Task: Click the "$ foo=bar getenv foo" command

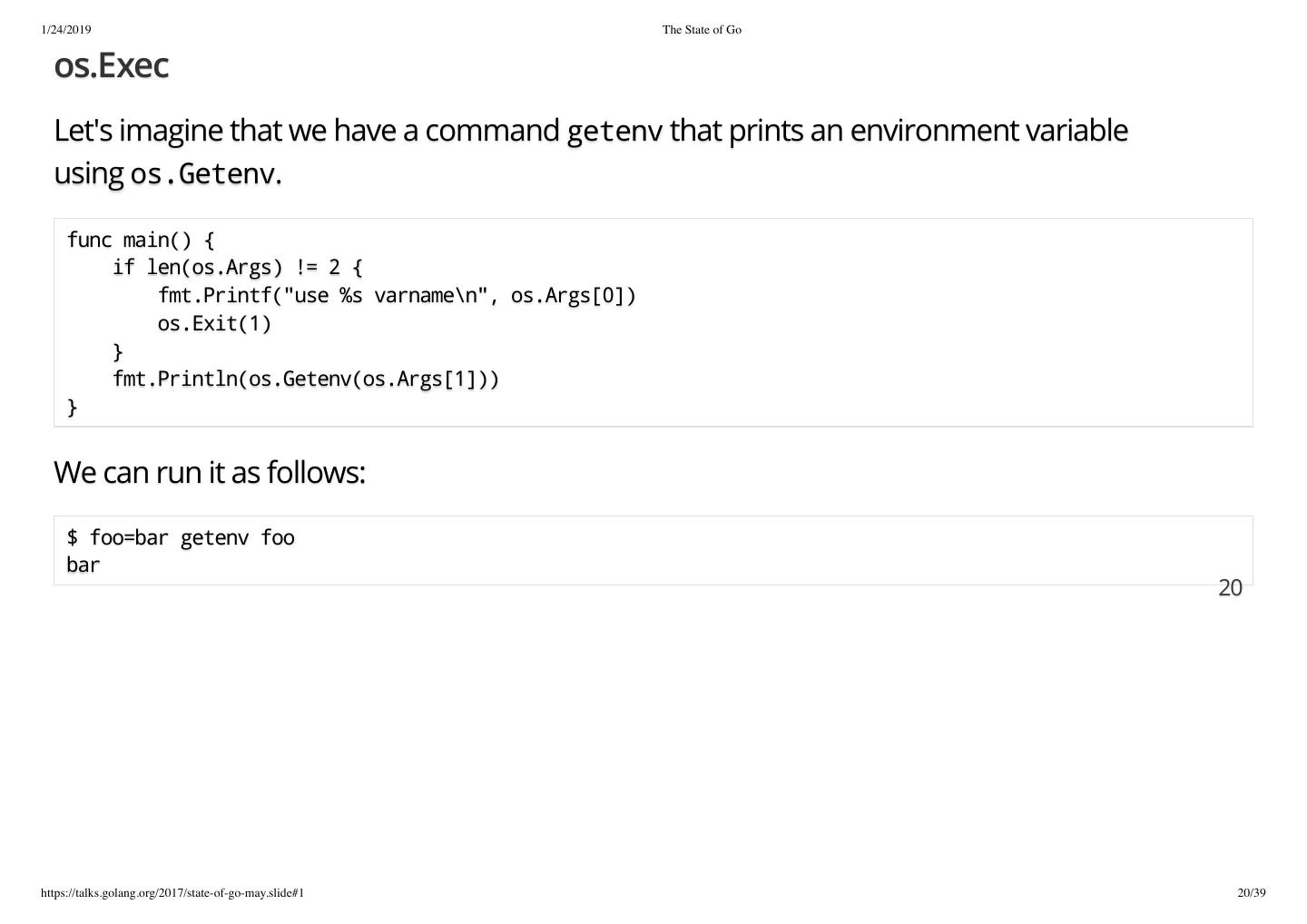Action: tap(181, 538)
